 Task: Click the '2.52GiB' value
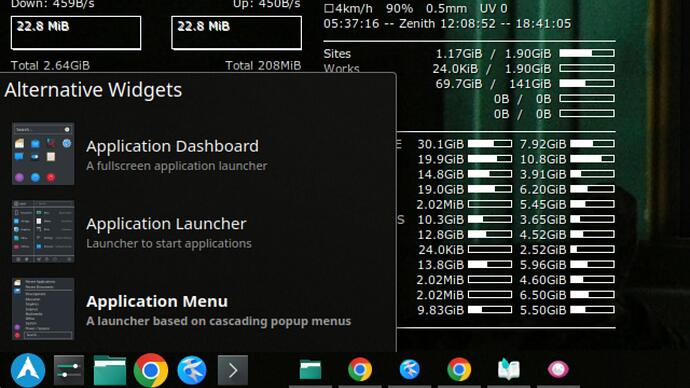(543, 249)
